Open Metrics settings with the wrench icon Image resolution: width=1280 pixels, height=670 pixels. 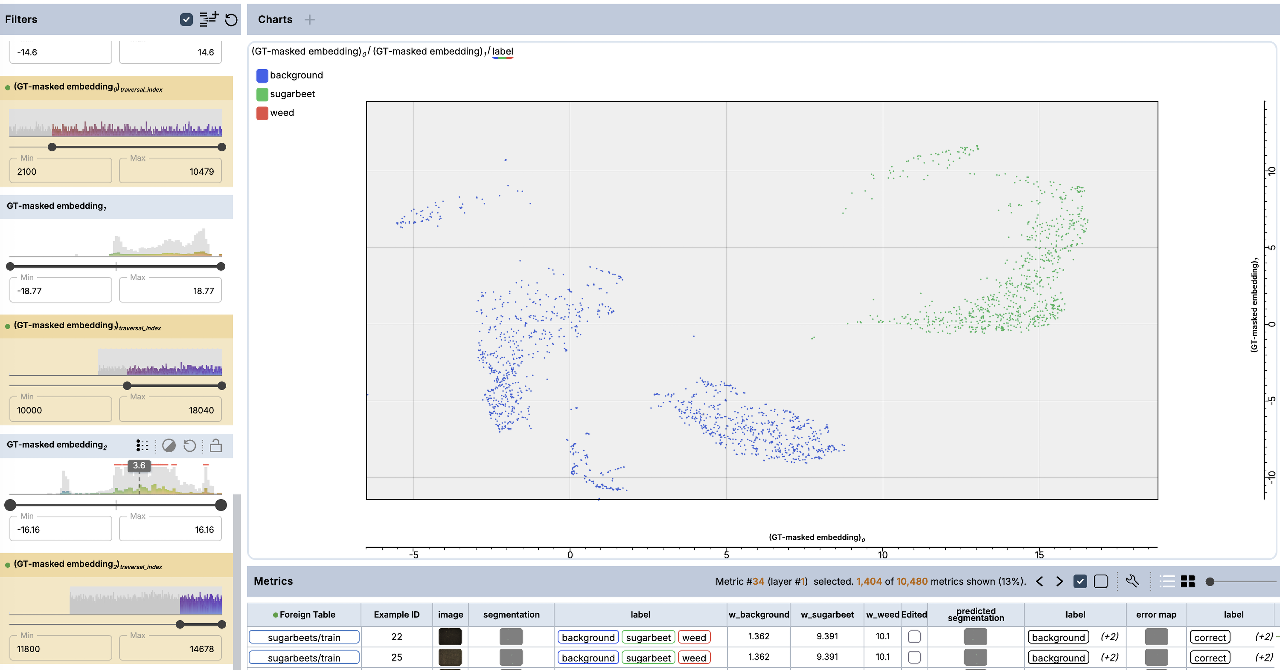click(1133, 581)
